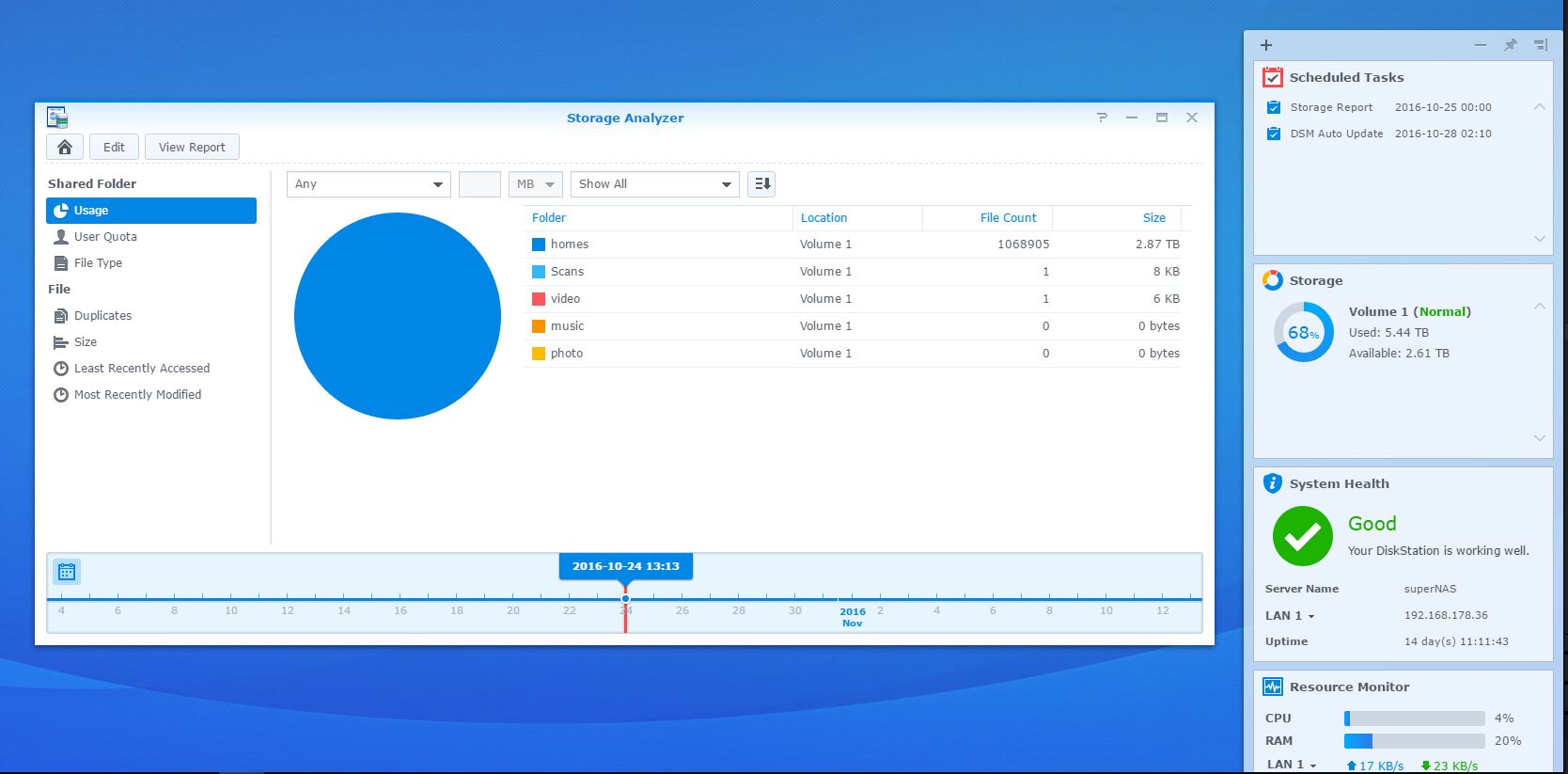Click the Resource Monitor widget icon
Image resolution: width=1568 pixels, height=774 pixels.
coord(1273,687)
